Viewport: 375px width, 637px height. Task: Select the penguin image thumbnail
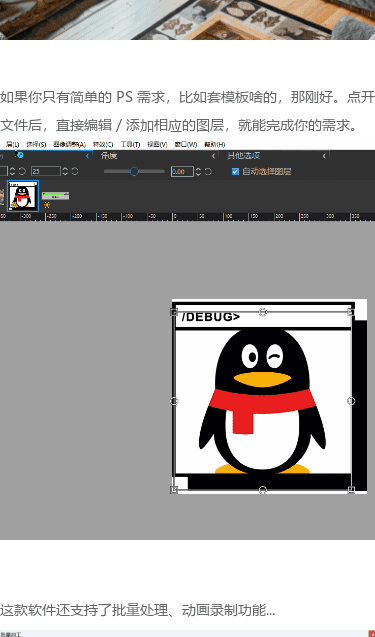(x=23, y=196)
